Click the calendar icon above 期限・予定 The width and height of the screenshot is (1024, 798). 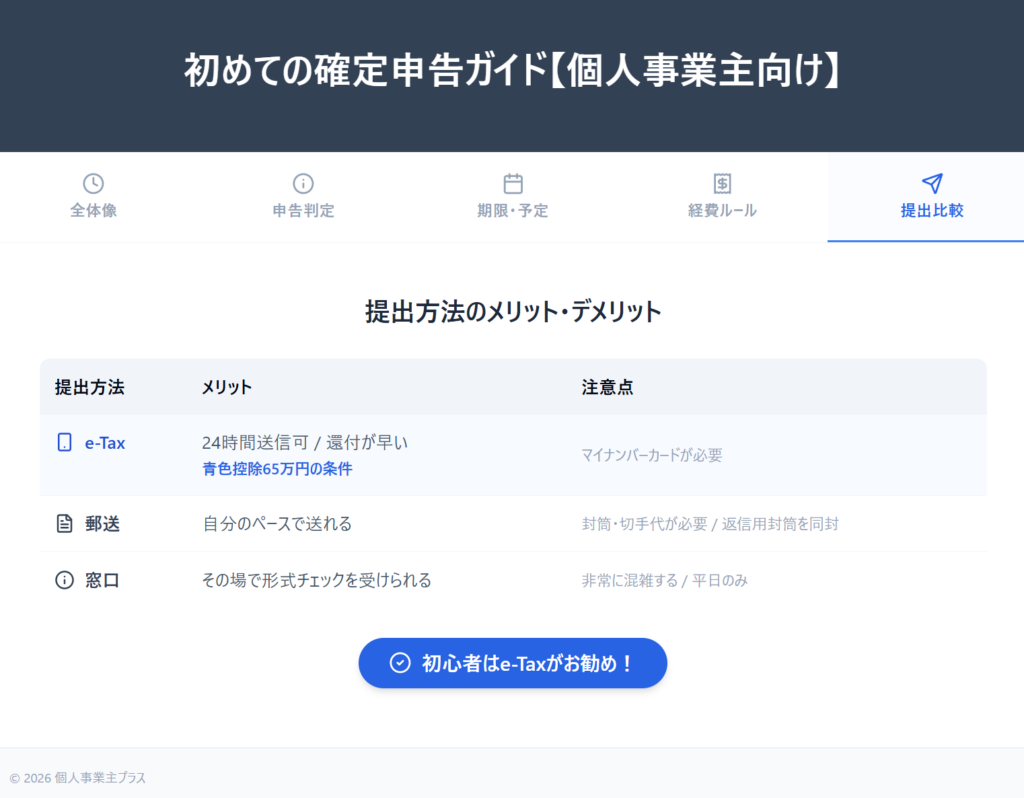point(512,183)
